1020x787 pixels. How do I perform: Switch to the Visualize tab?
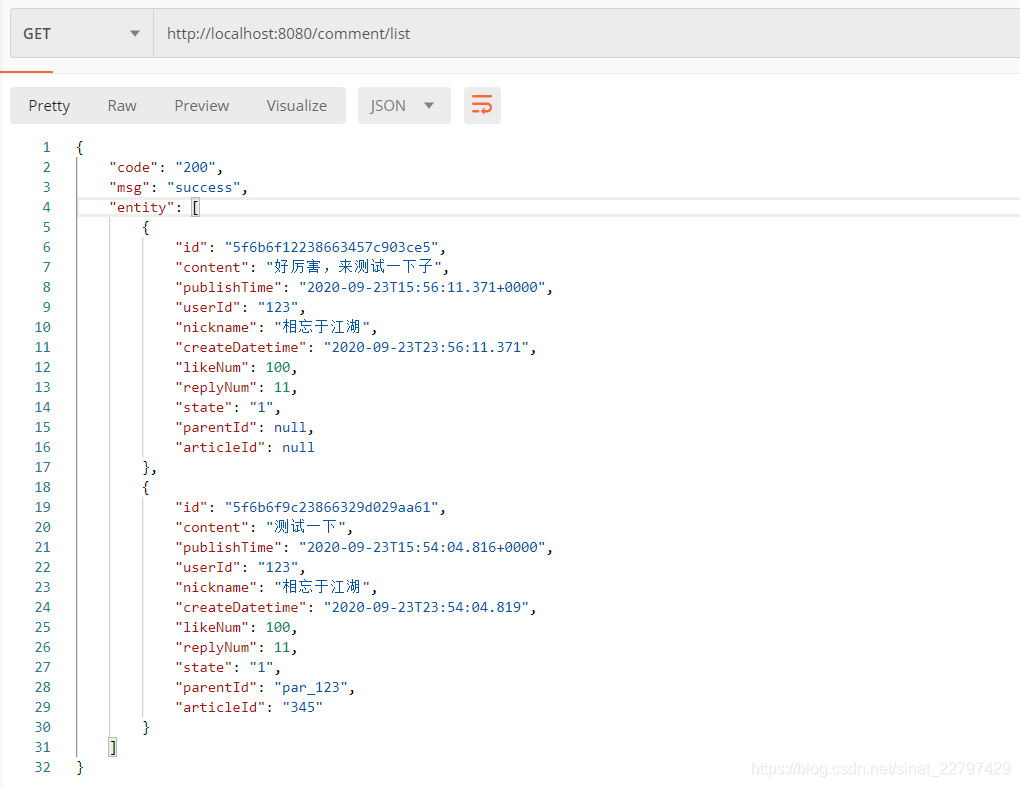coord(296,105)
